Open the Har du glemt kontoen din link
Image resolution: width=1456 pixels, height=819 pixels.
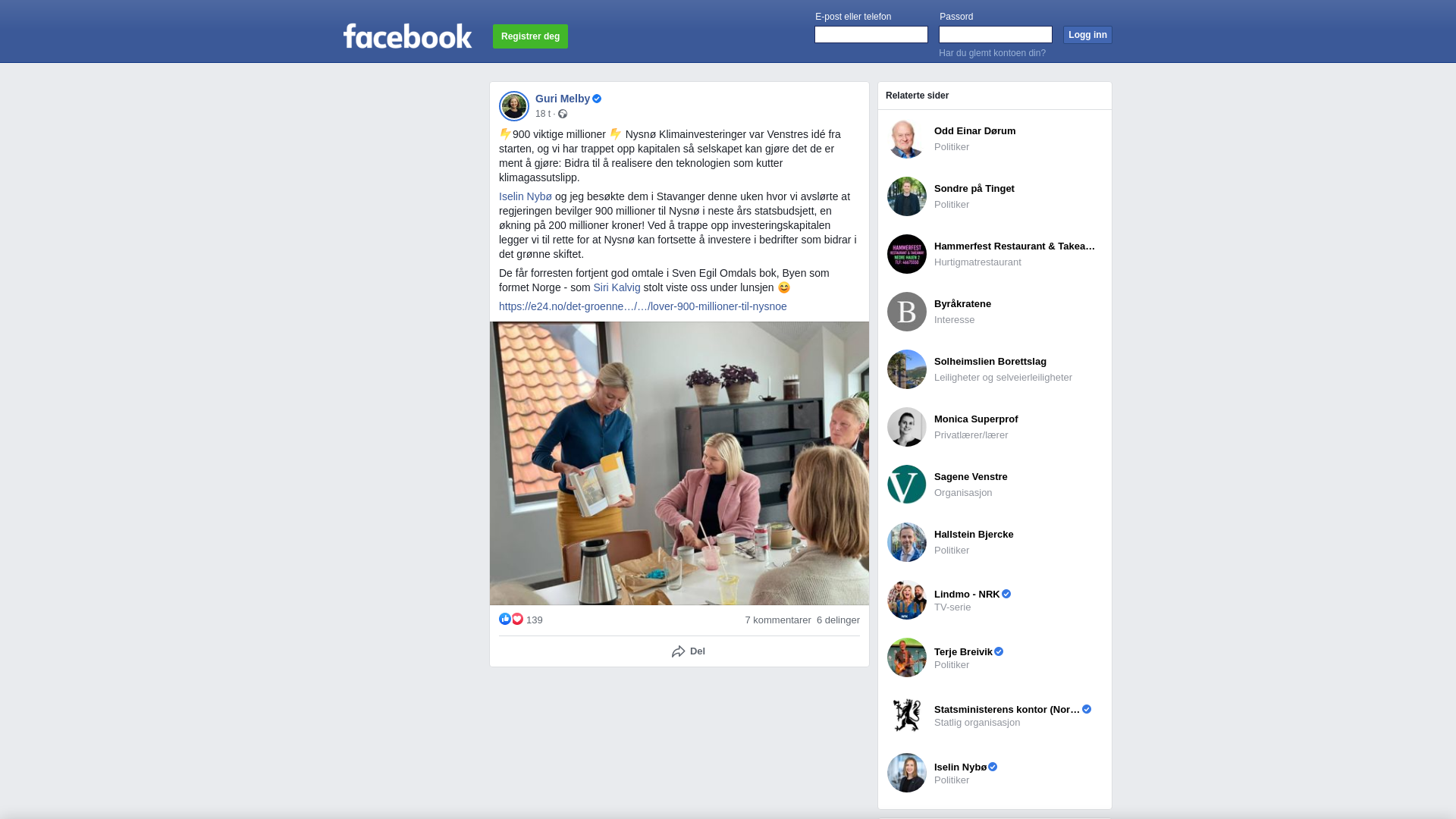(x=992, y=53)
